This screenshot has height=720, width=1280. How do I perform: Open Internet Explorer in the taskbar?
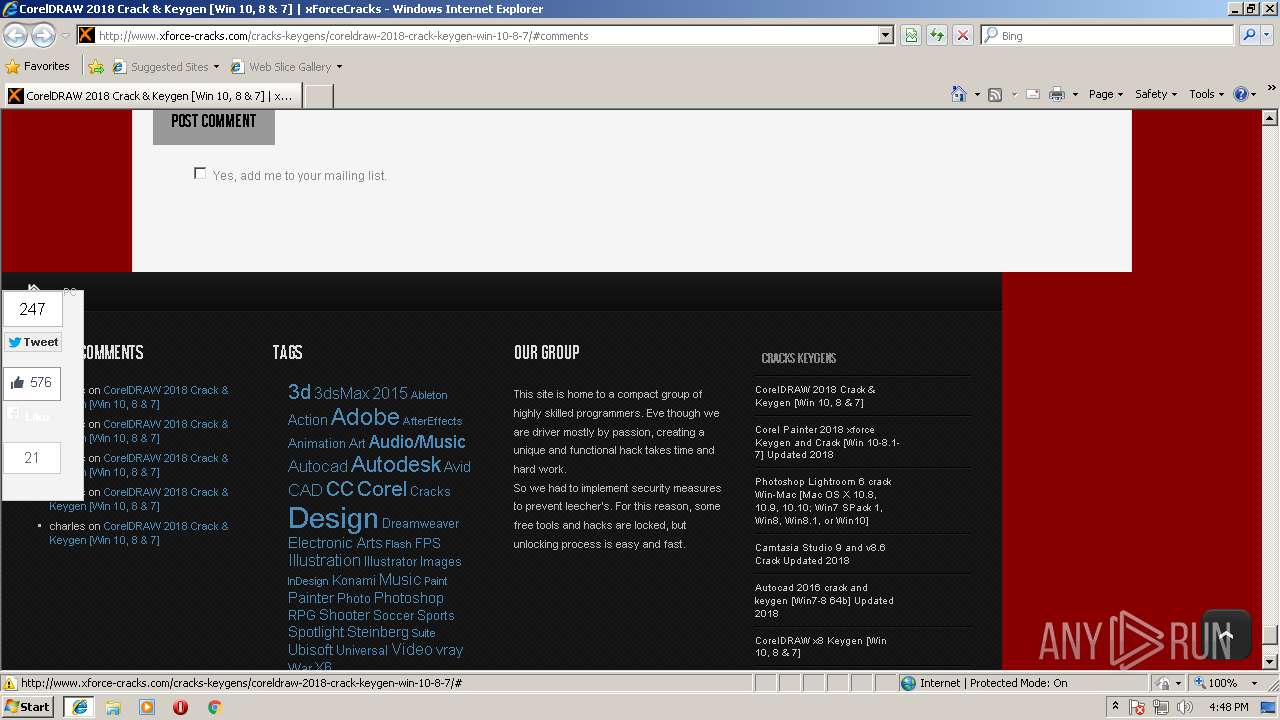(79, 707)
